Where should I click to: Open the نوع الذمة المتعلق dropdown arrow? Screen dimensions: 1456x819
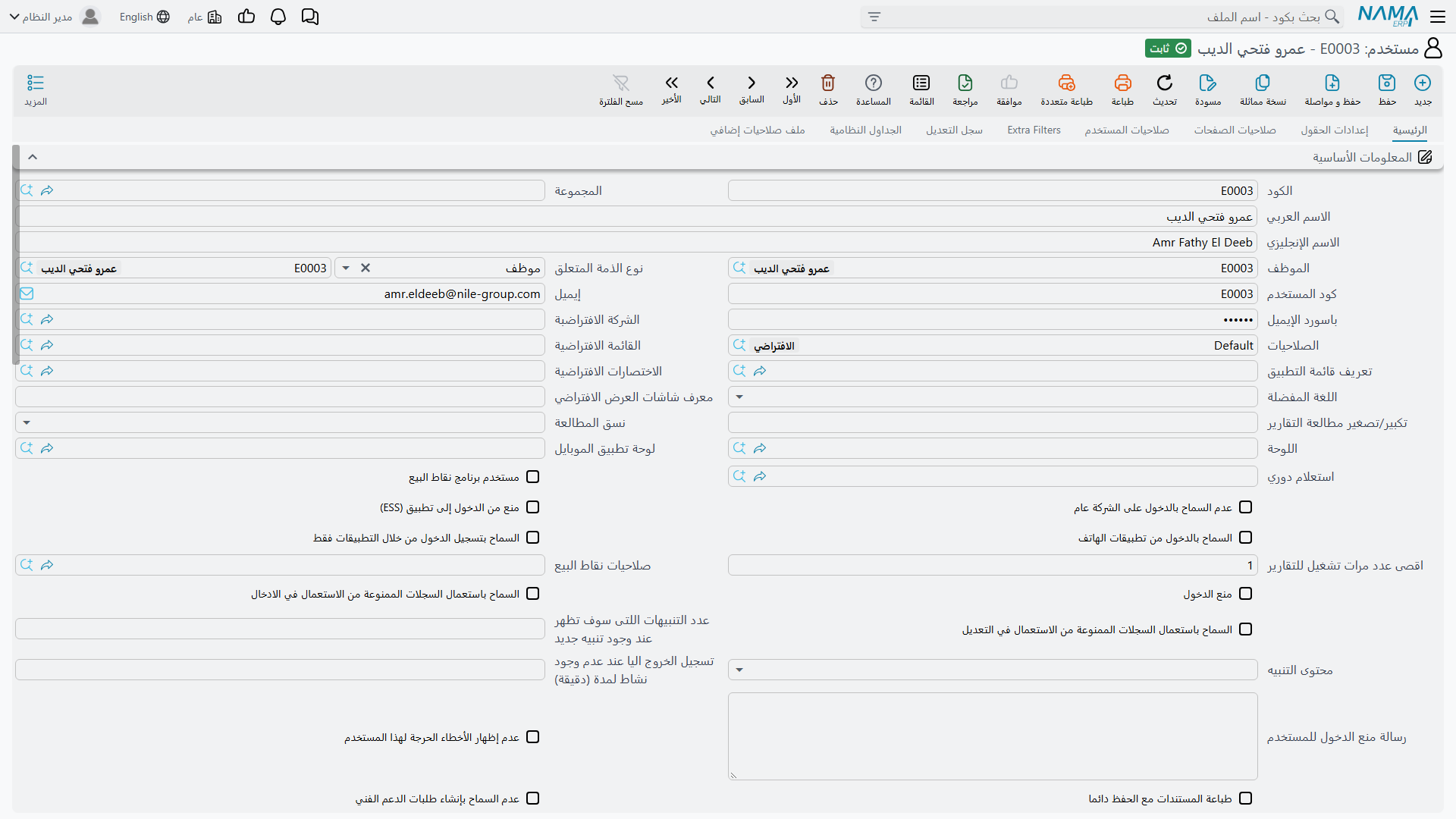(346, 268)
